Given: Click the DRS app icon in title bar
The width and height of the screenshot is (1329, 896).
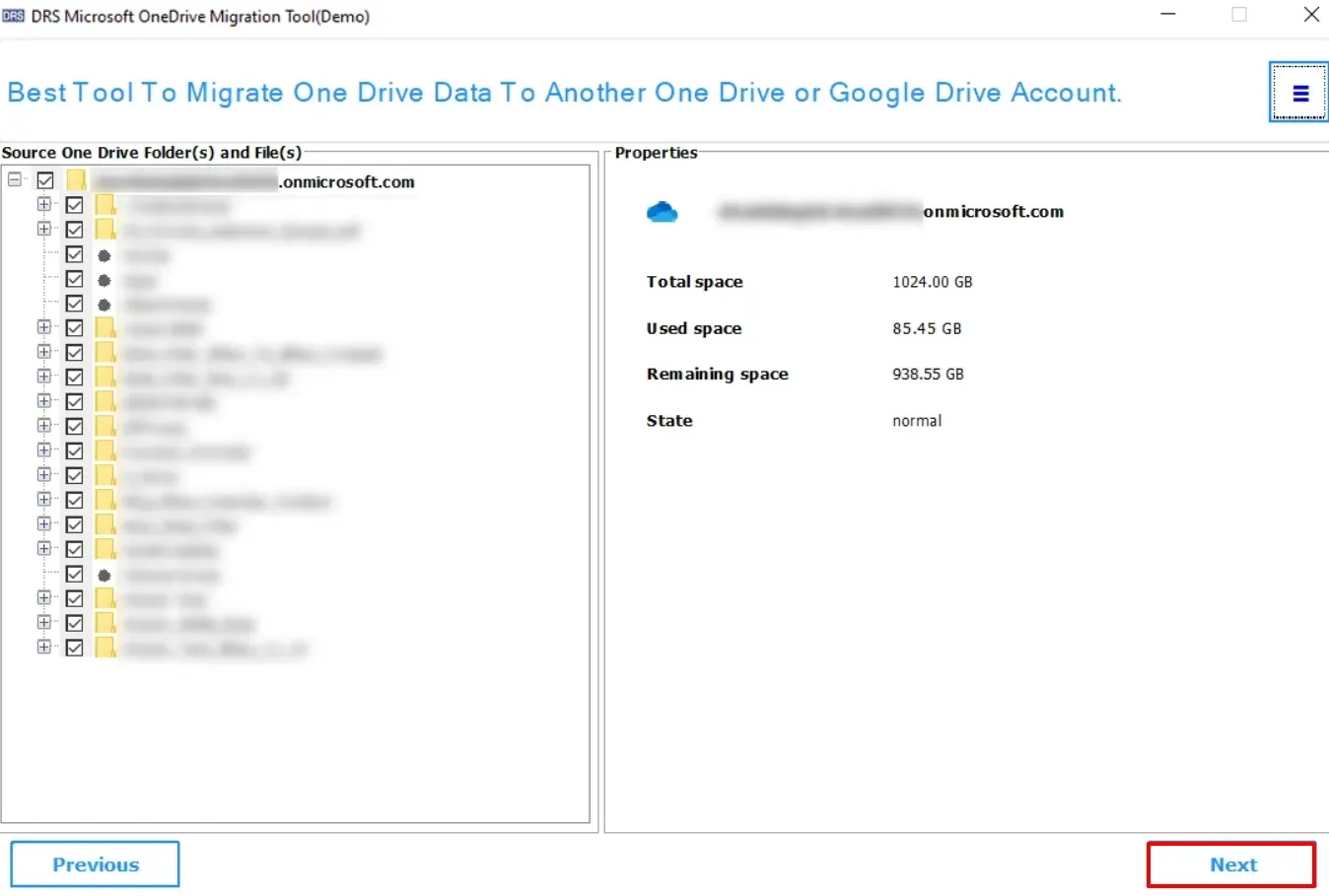Looking at the screenshot, I should click(13, 16).
